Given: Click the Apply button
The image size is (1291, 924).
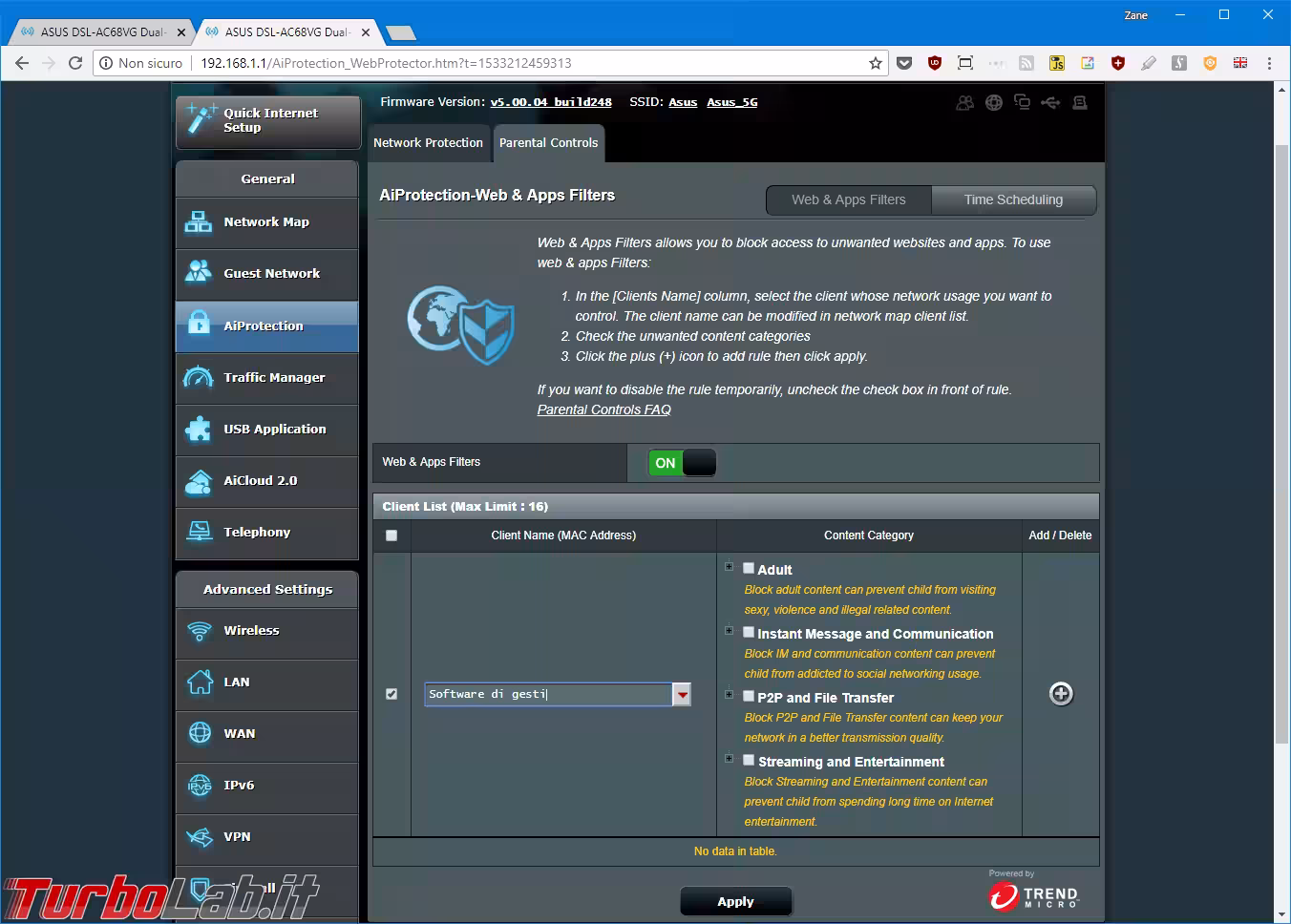Looking at the screenshot, I should click(x=735, y=901).
